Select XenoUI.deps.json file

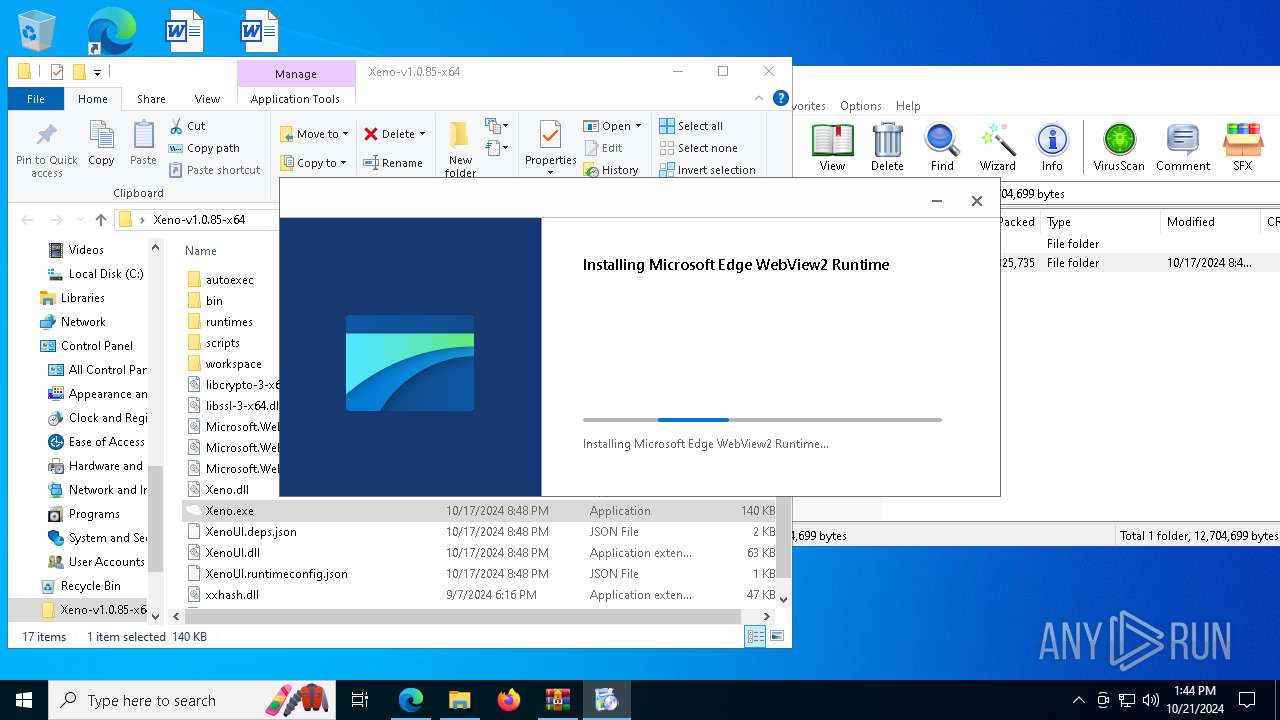click(x=251, y=532)
